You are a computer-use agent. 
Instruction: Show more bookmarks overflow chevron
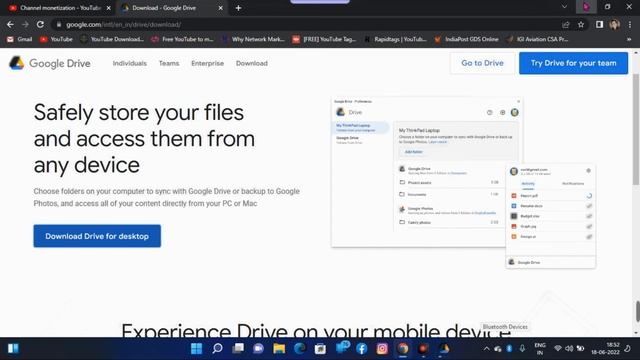point(629,39)
